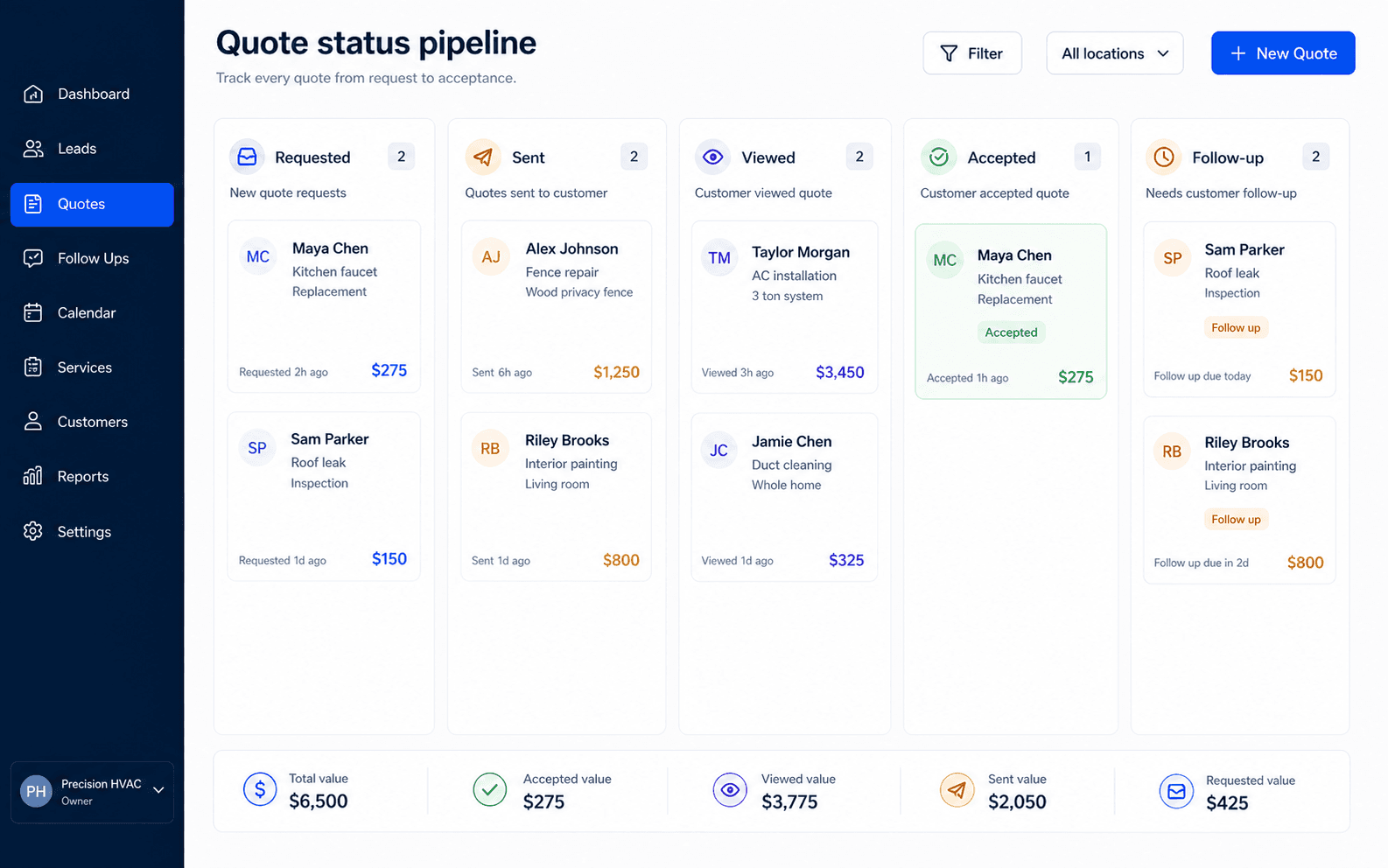The image size is (1388, 868).
Task: Click the TM avatar on Taylor Morgan card
Action: (x=719, y=258)
